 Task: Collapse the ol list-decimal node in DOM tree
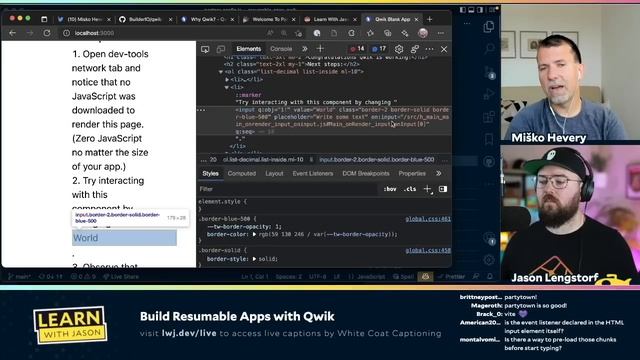coord(221,72)
